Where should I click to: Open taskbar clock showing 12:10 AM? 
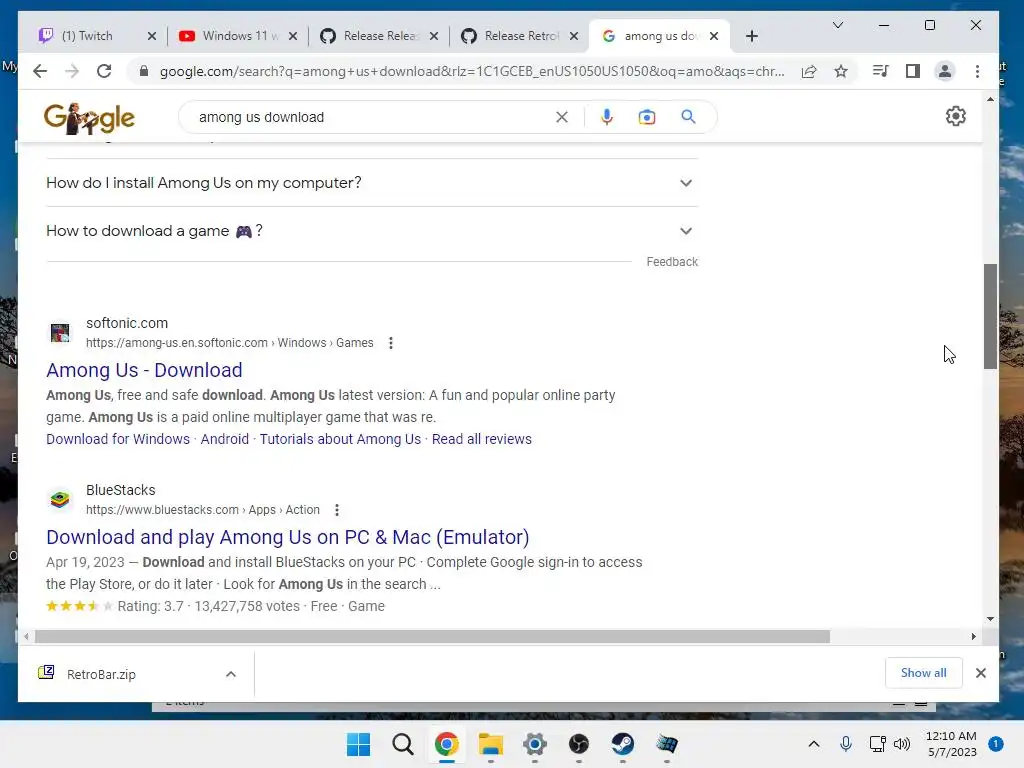952,744
